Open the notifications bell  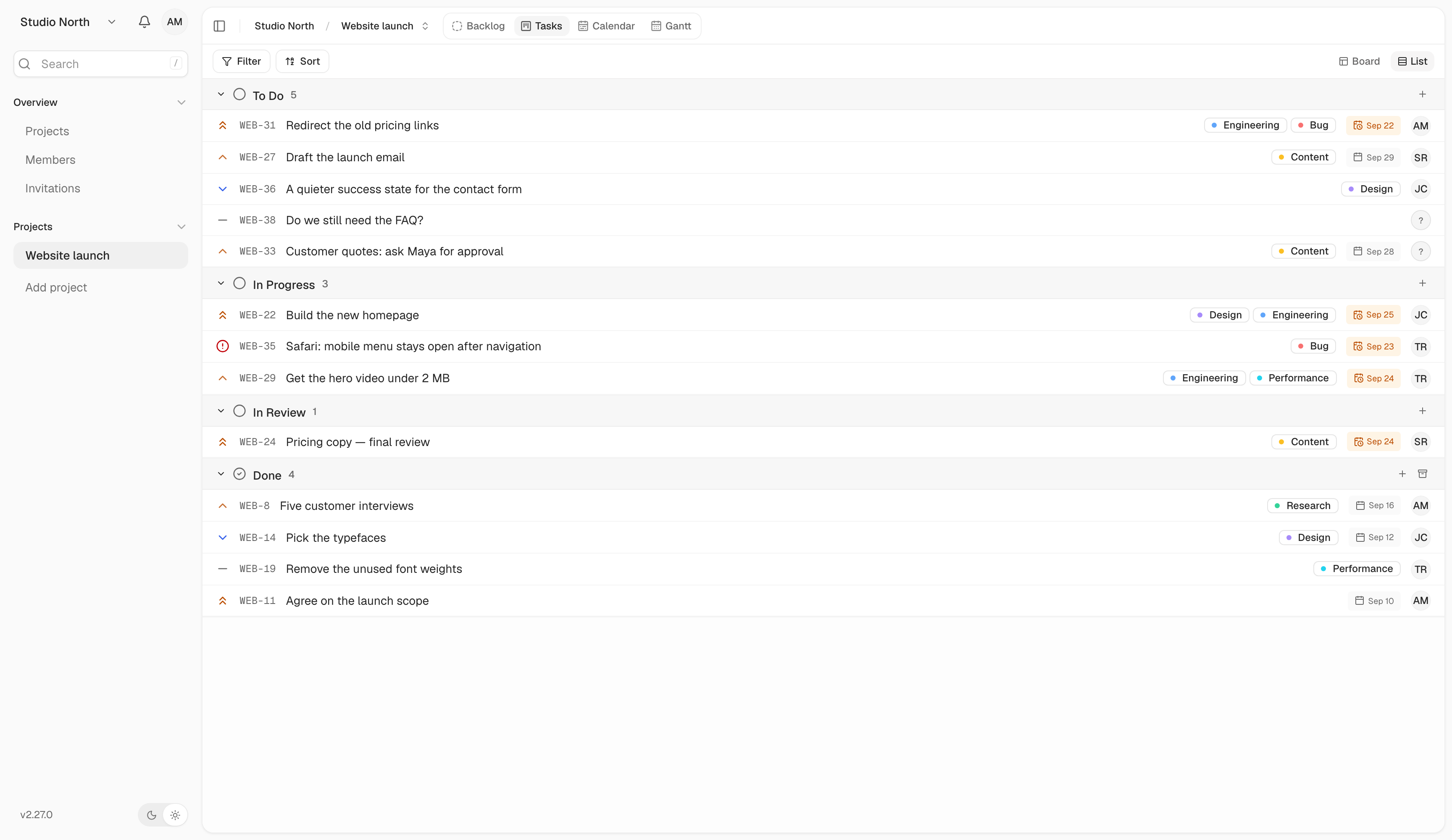click(x=144, y=22)
